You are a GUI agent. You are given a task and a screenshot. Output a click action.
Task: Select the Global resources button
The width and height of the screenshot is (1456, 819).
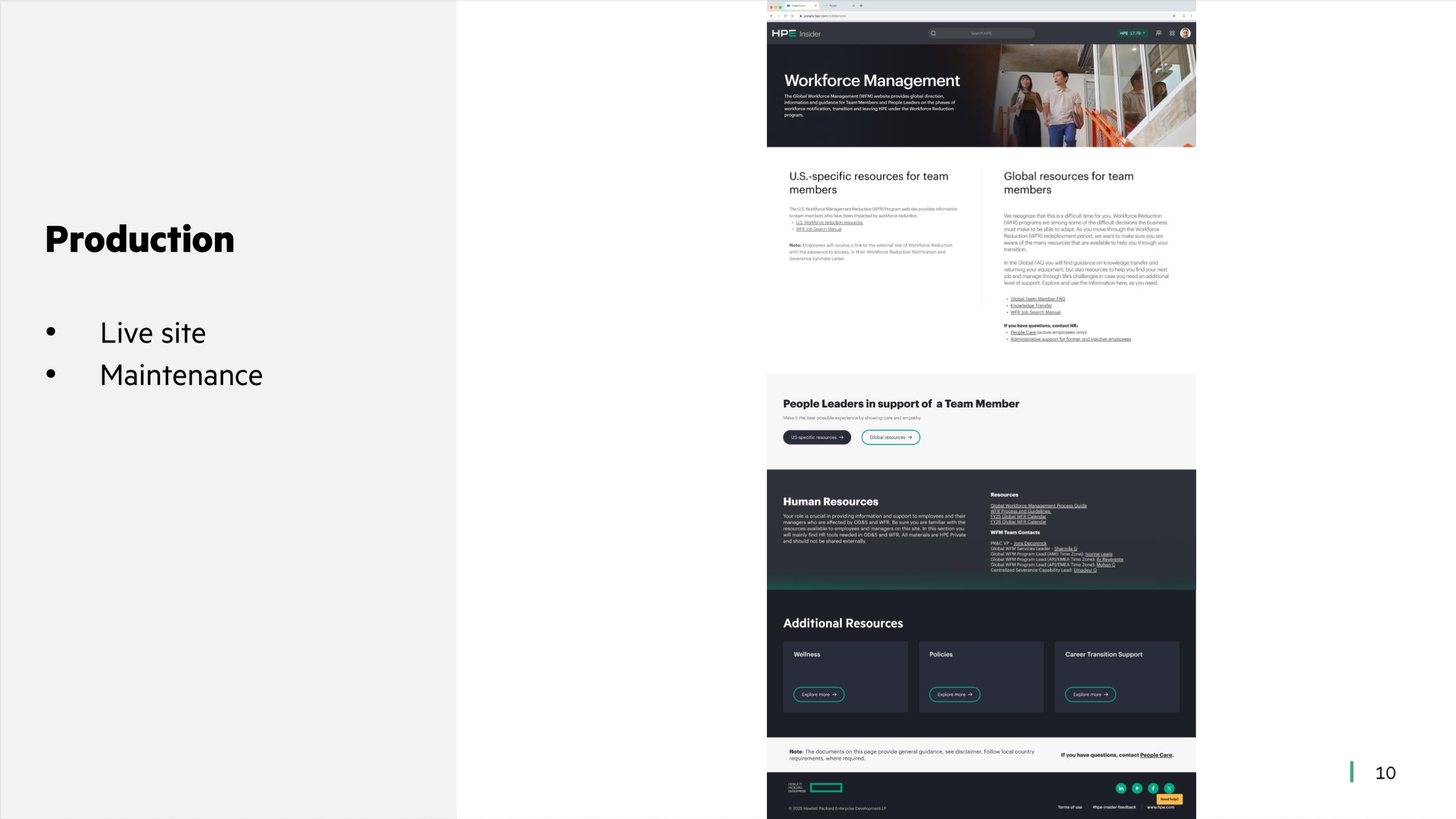pyautogui.click(x=890, y=437)
